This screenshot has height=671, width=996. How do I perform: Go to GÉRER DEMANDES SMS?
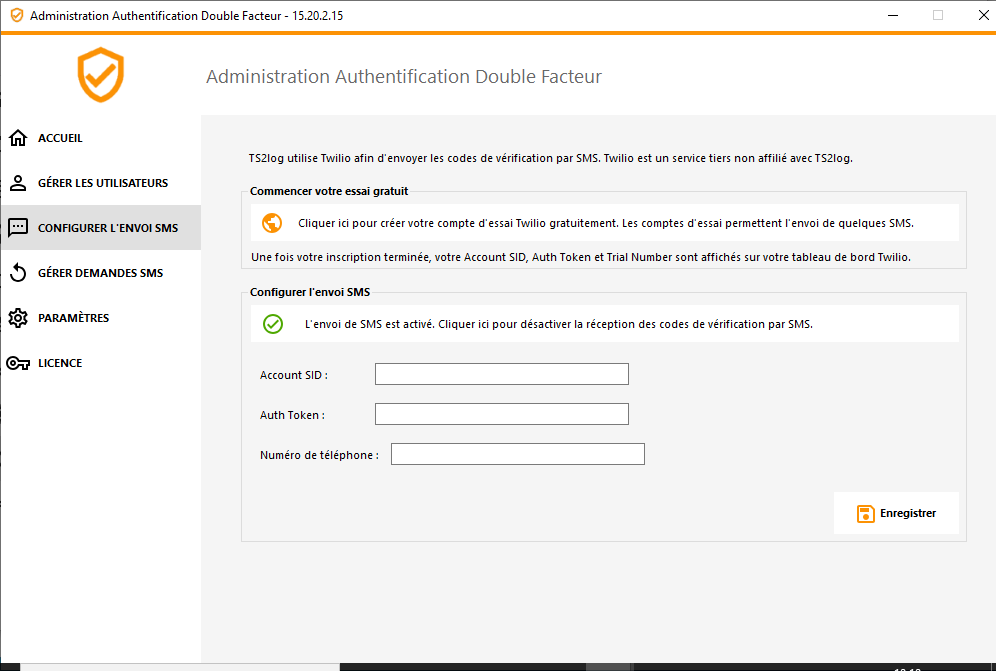click(x=100, y=273)
